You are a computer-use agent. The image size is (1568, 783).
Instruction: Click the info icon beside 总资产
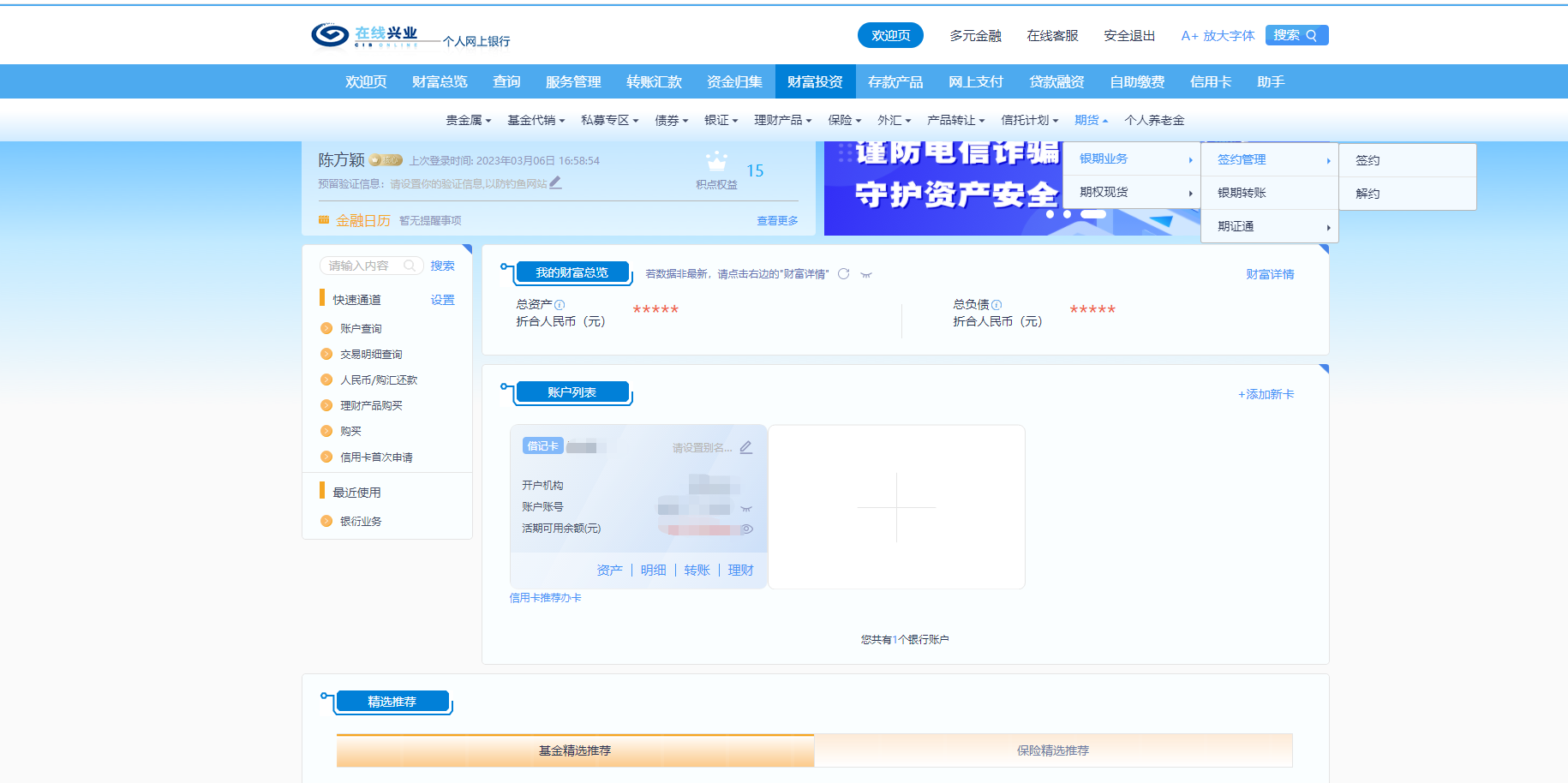(560, 305)
